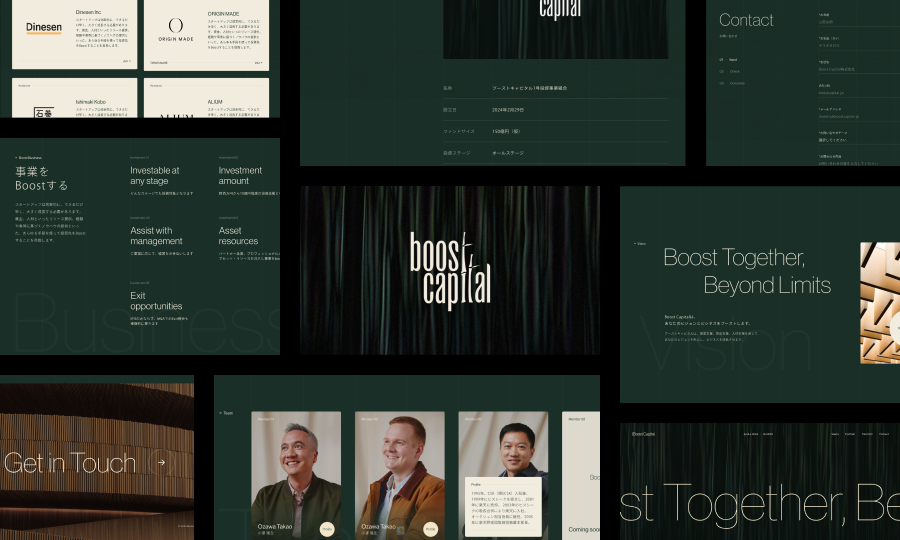Select the 02 Check step
Viewport: 900px width, 540px height.
730,72
